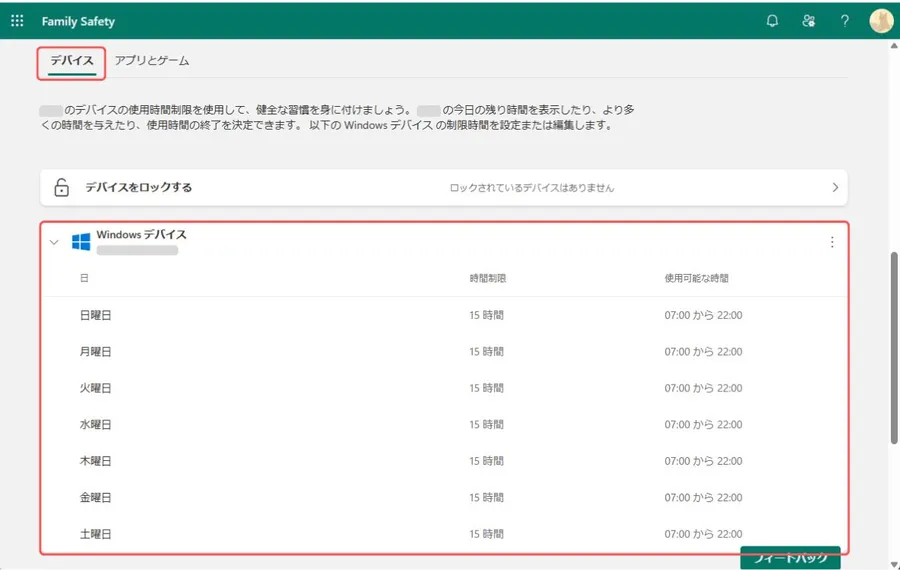Switch to the アプリとゲーム tab
900x570 pixels.
[151, 61]
